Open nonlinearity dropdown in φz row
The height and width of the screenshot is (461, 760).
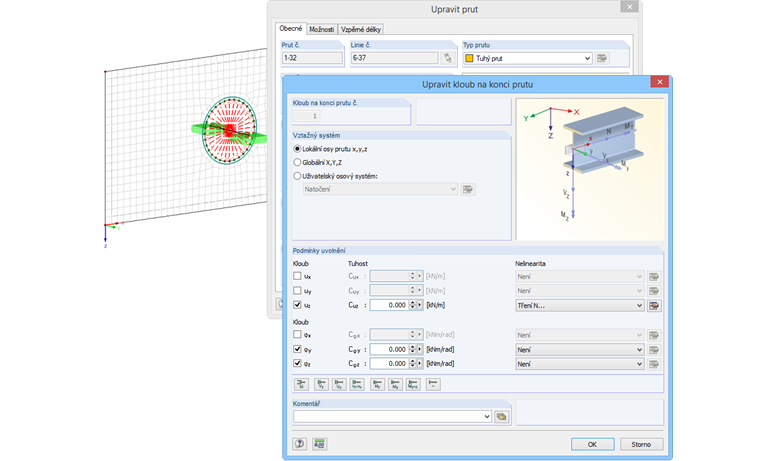click(580, 364)
